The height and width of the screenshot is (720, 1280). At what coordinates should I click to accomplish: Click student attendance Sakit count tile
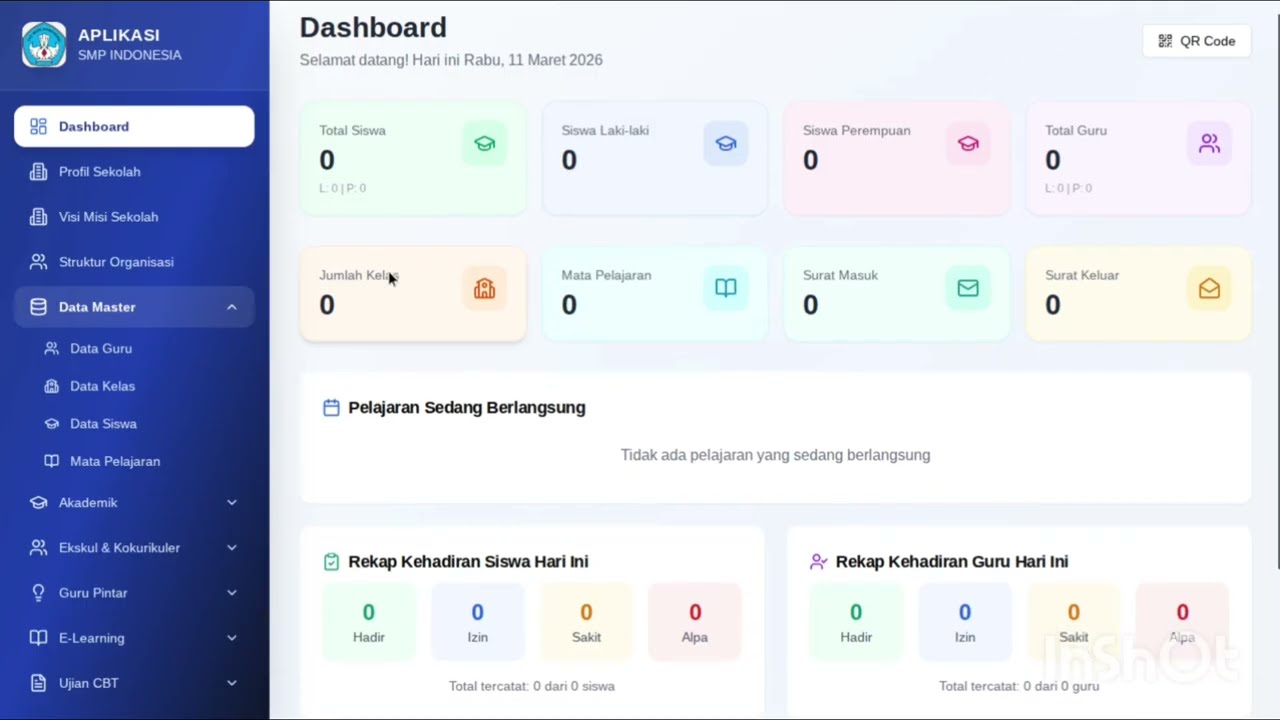[586, 622]
